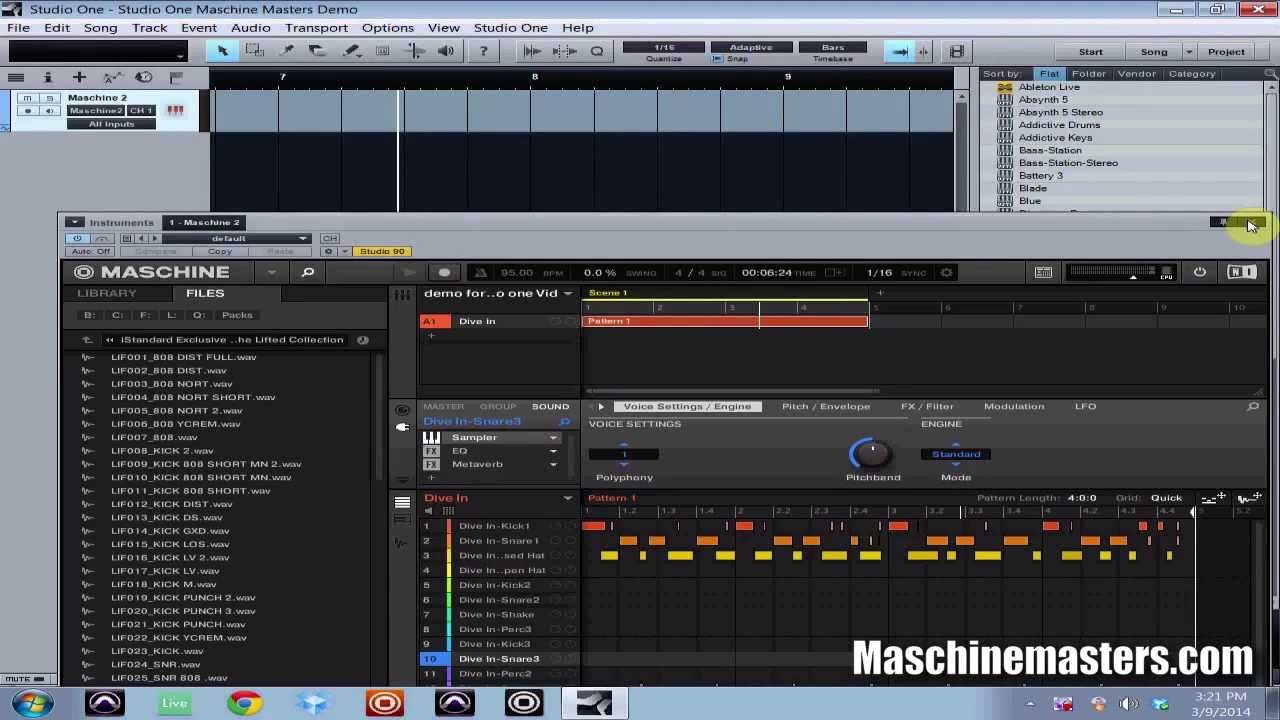Switch to the LIBRARY browser tab

tap(106, 293)
